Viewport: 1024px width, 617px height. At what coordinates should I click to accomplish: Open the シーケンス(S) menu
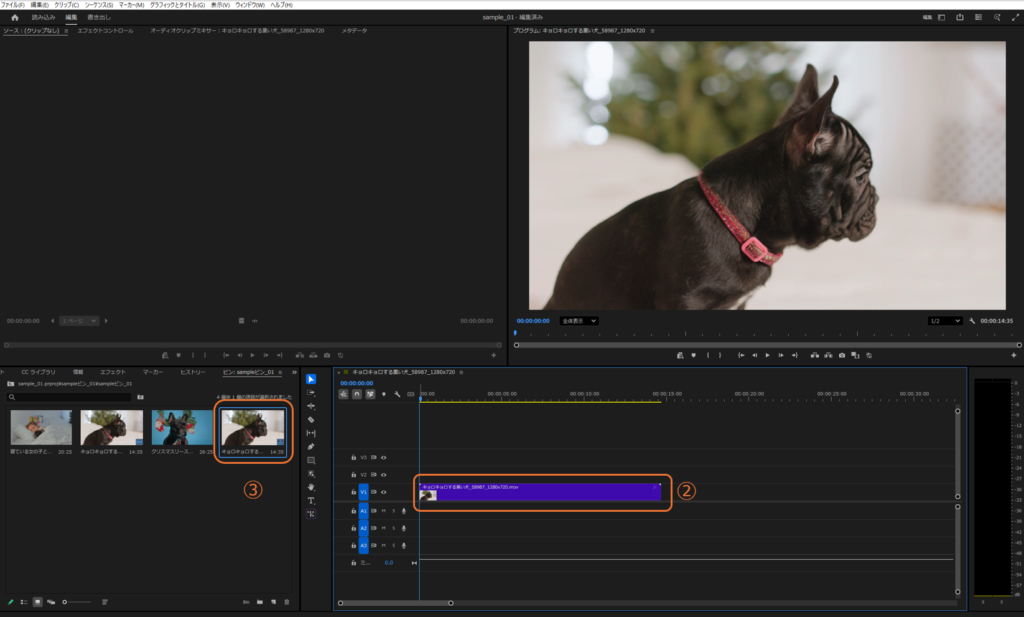(98, 5)
